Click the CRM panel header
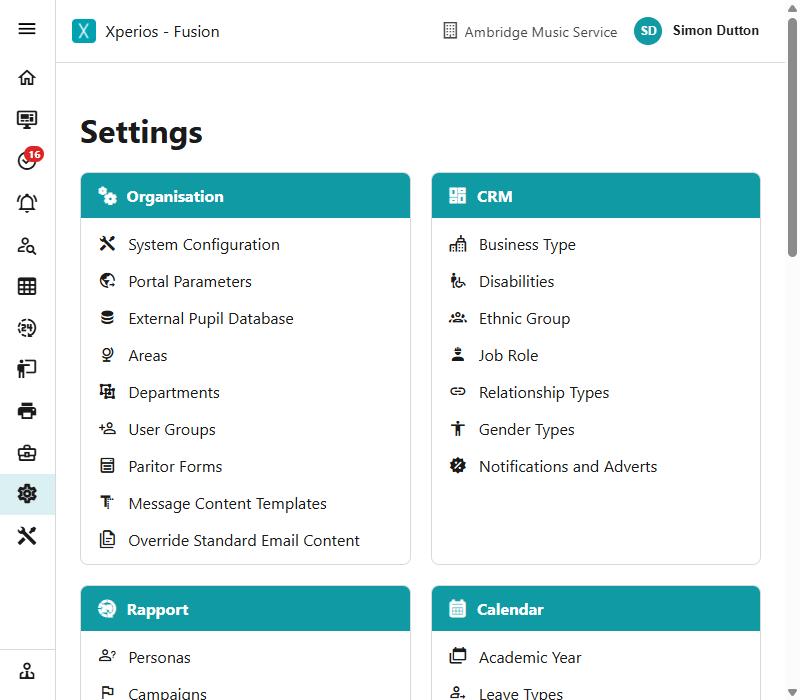This screenshot has width=800, height=700. coord(595,196)
